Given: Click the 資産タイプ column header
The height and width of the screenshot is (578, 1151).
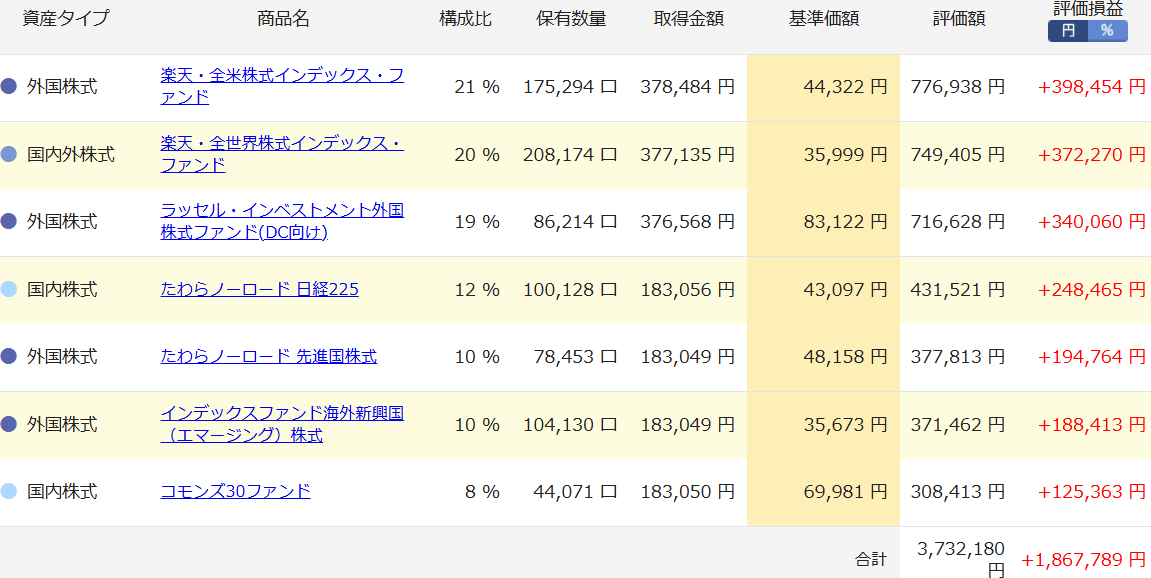Looking at the screenshot, I should pos(65,18).
